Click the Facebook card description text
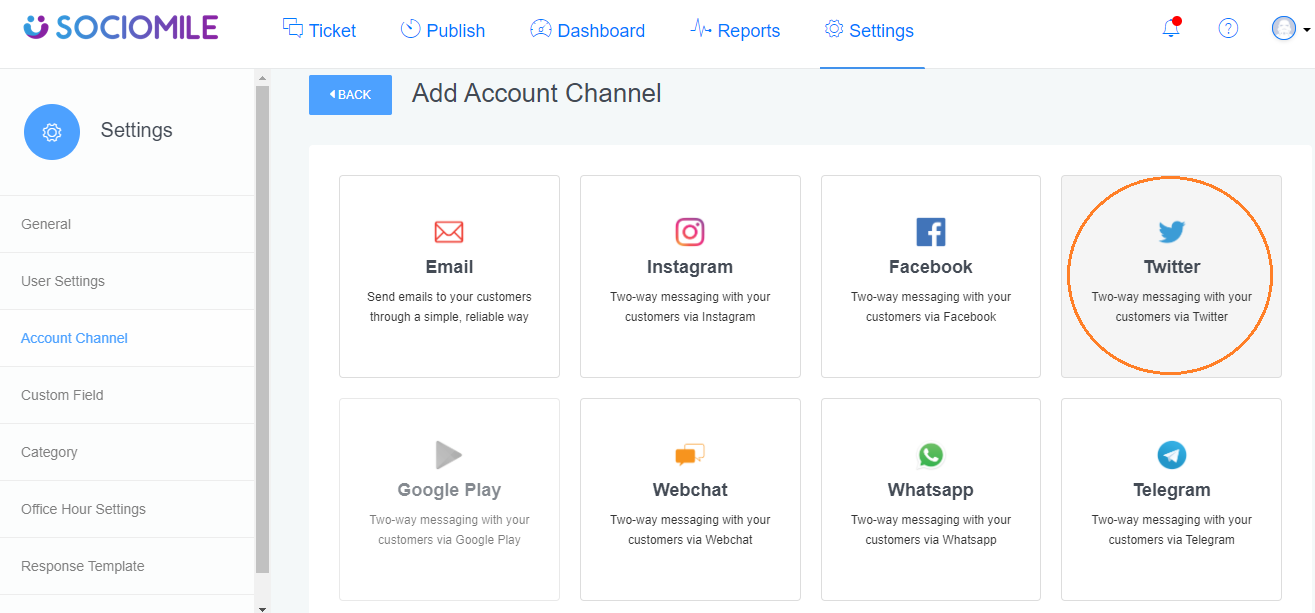 (931, 307)
